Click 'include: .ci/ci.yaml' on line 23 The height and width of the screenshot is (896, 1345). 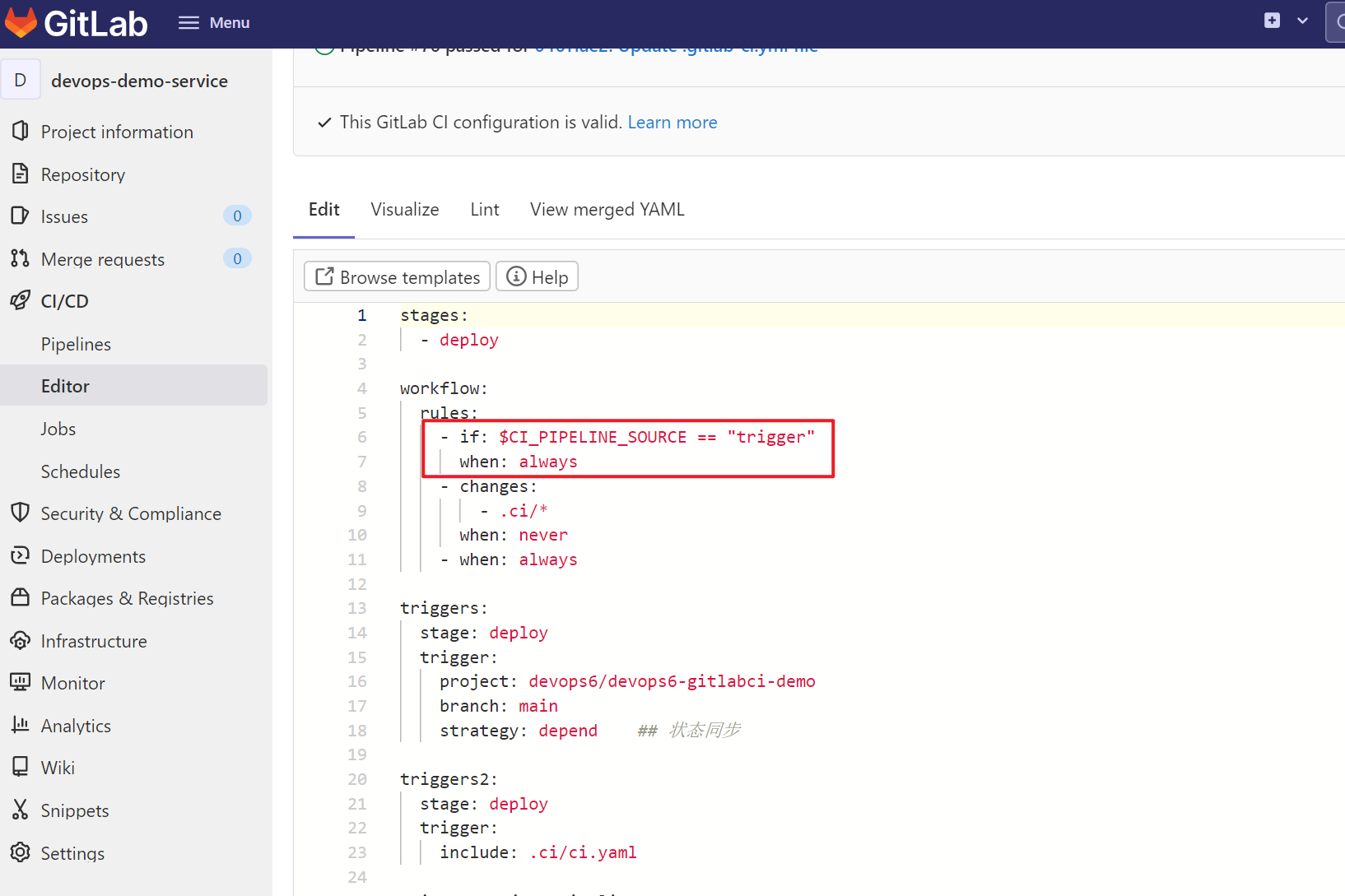tap(538, 852)
